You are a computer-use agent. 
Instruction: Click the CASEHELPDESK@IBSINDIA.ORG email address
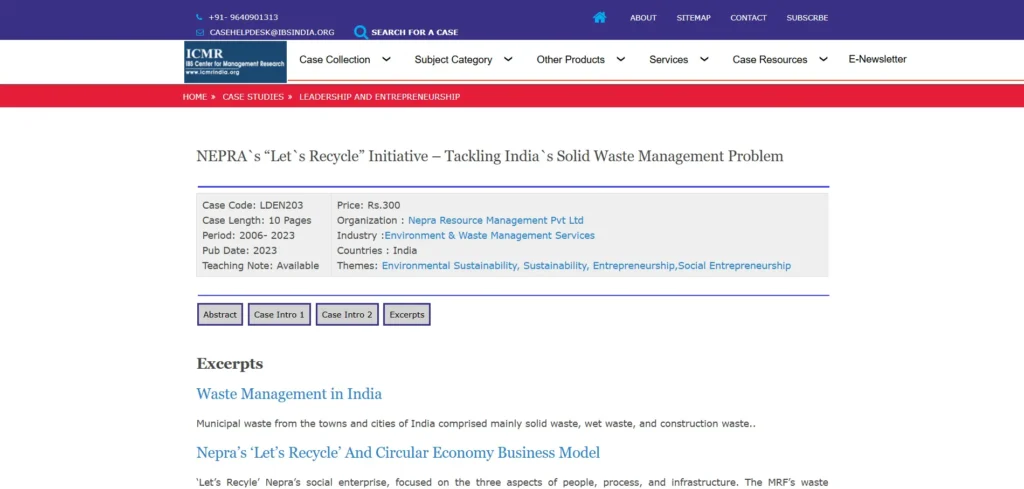(x=272, y=32)
